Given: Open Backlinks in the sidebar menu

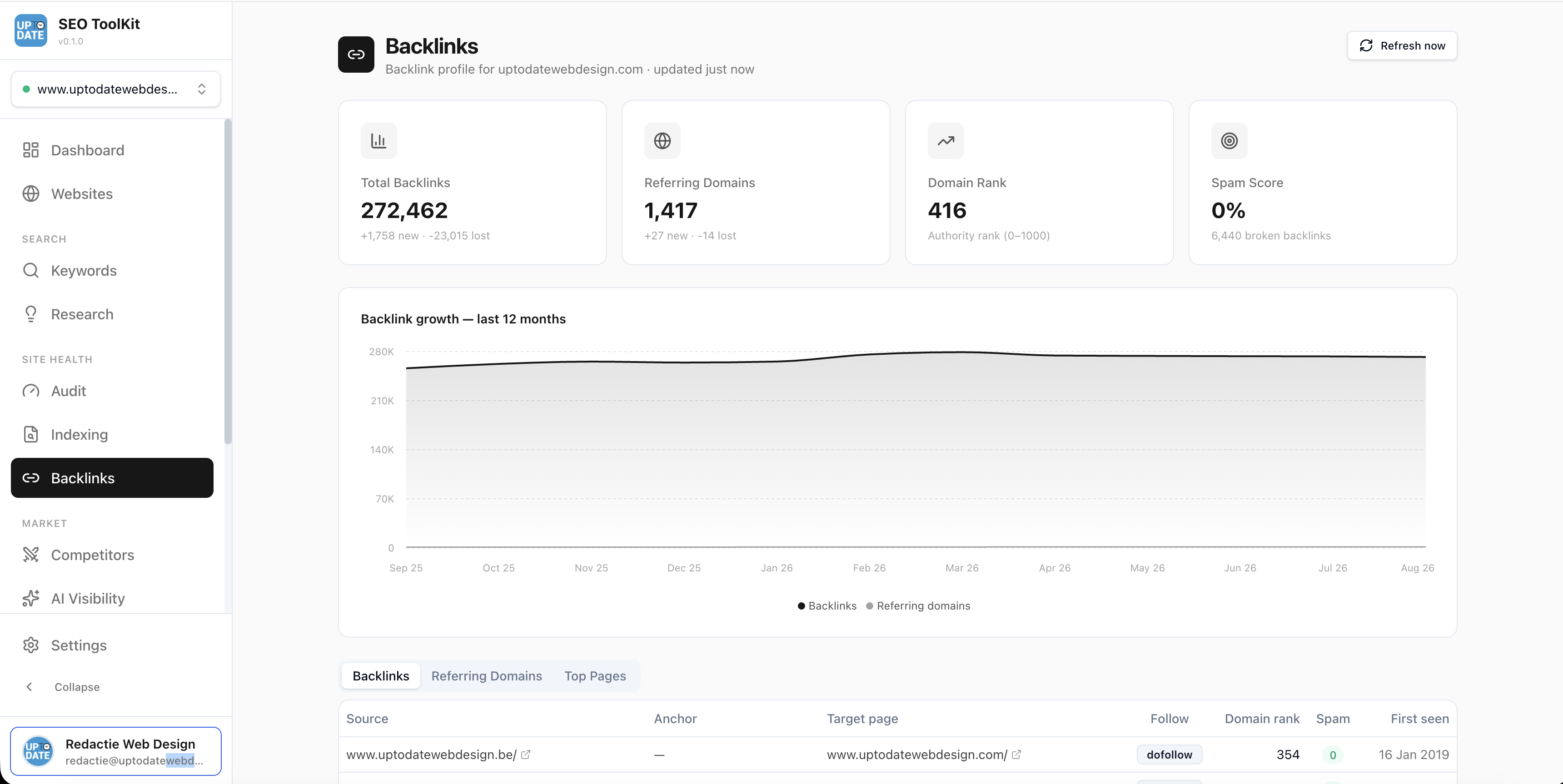Looking at the screenshot, I should pos(112,478).
